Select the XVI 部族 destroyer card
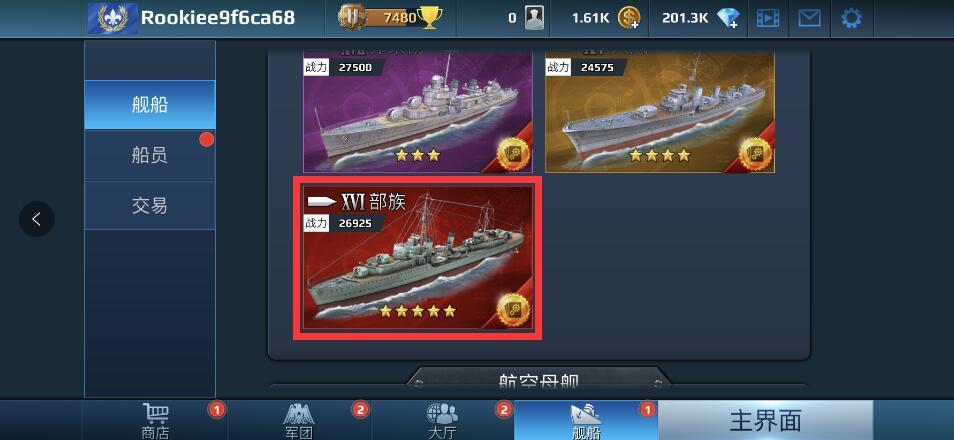This screenshot has width=954, height=440. 417,258
